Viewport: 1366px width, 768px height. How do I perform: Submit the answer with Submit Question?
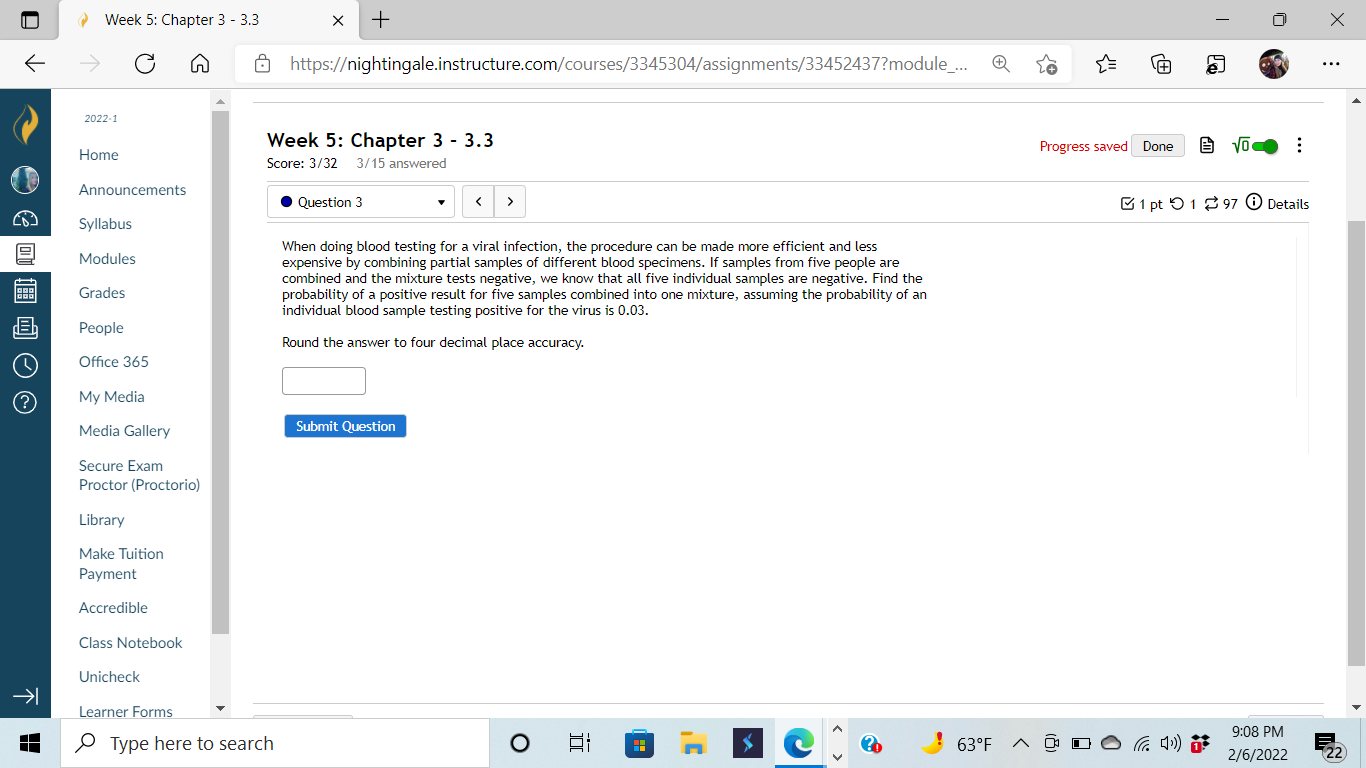tap(345, 425)
